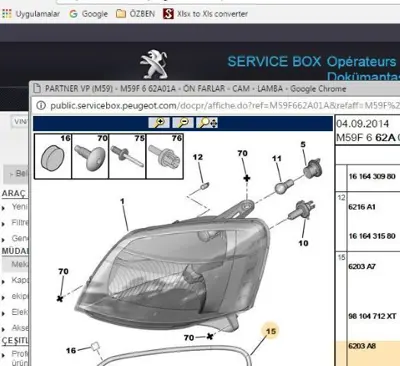Screen dimensions: 400x366
Task: Expand the Filtre sidebar item arrow
Action: click(4, 224)
